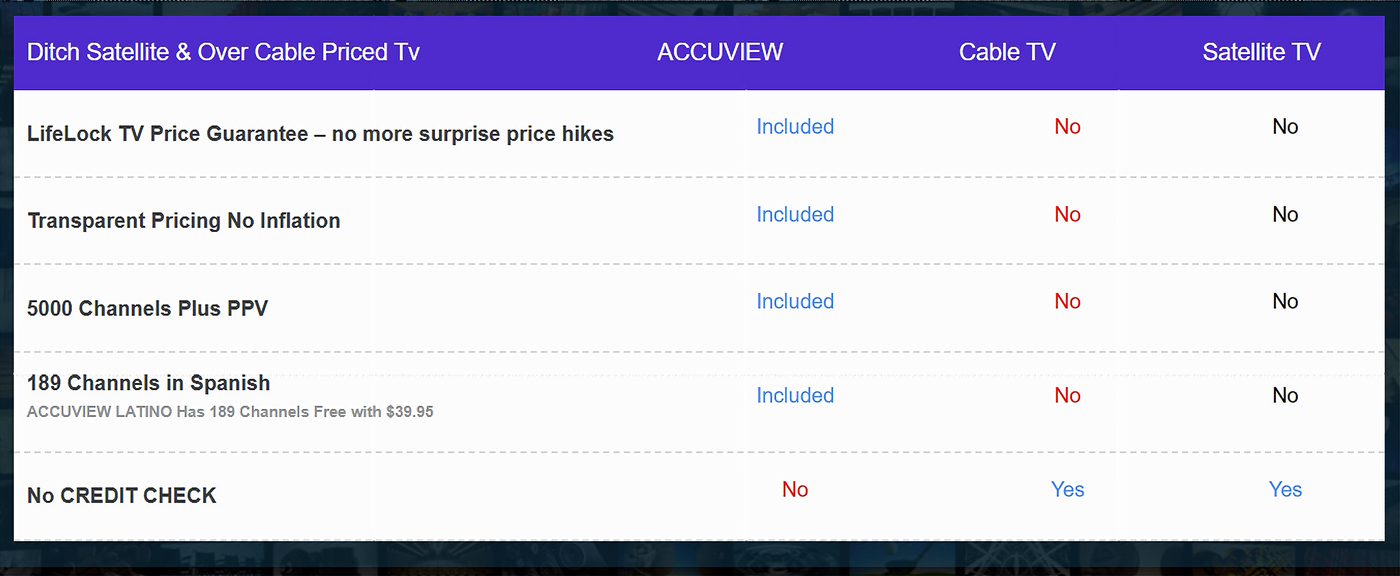Viewport: 1400px width, 576px height.
Task: Select the Transparent Pricing No Inflation label
Action: (x=184, y=221)
